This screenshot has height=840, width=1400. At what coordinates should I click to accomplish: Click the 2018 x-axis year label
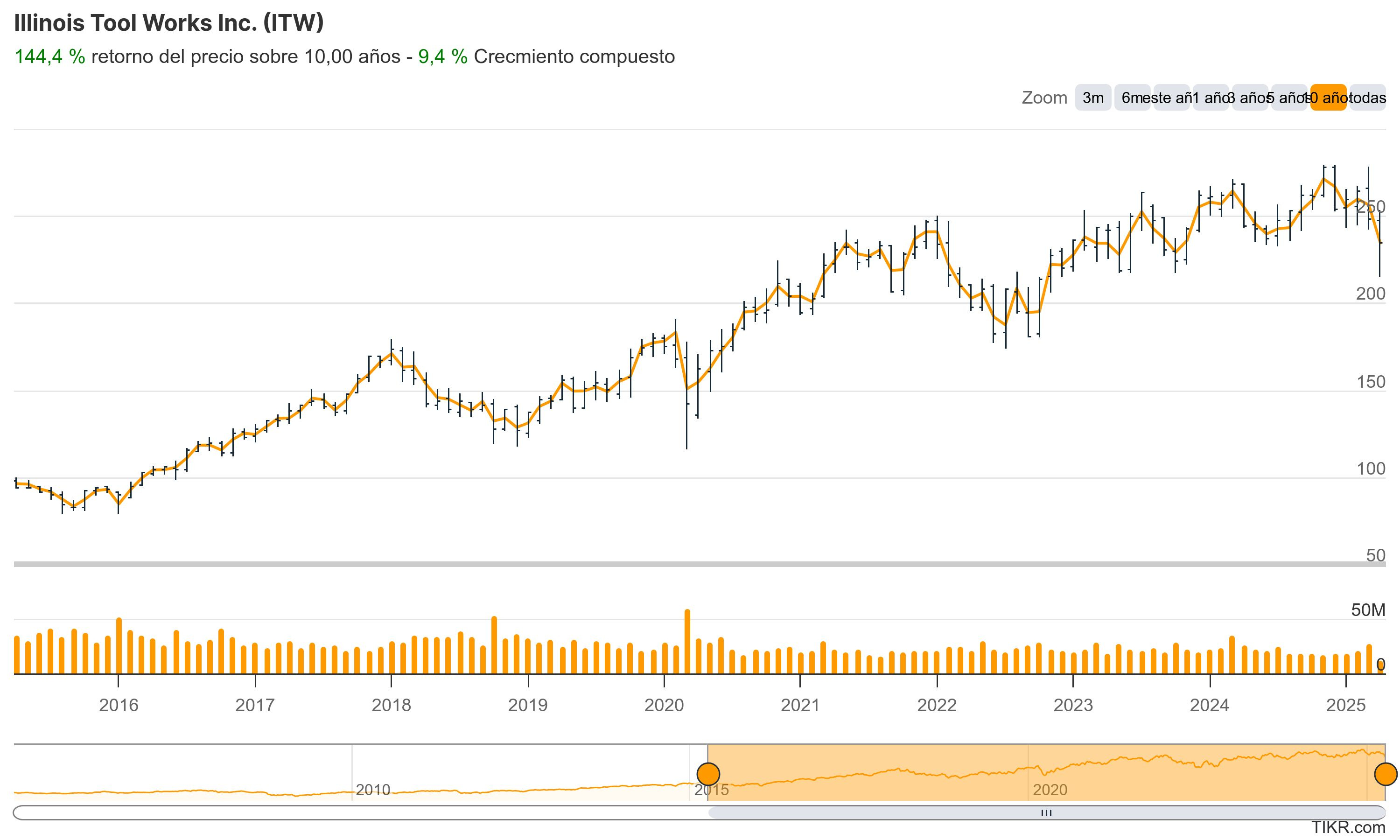pyautogui.click(x=391, y=705)
